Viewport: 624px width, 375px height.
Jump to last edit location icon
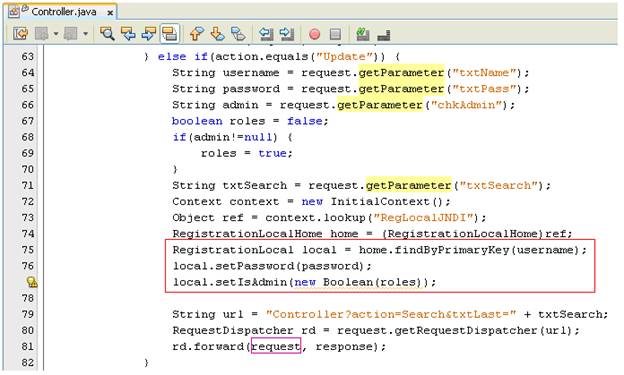point(20,34)
